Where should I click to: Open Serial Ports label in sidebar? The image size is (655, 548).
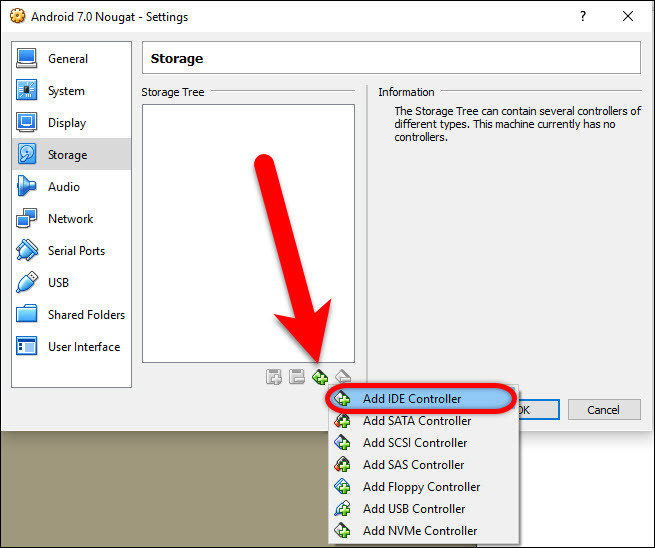pyautogui.click(x=76, y=251)
